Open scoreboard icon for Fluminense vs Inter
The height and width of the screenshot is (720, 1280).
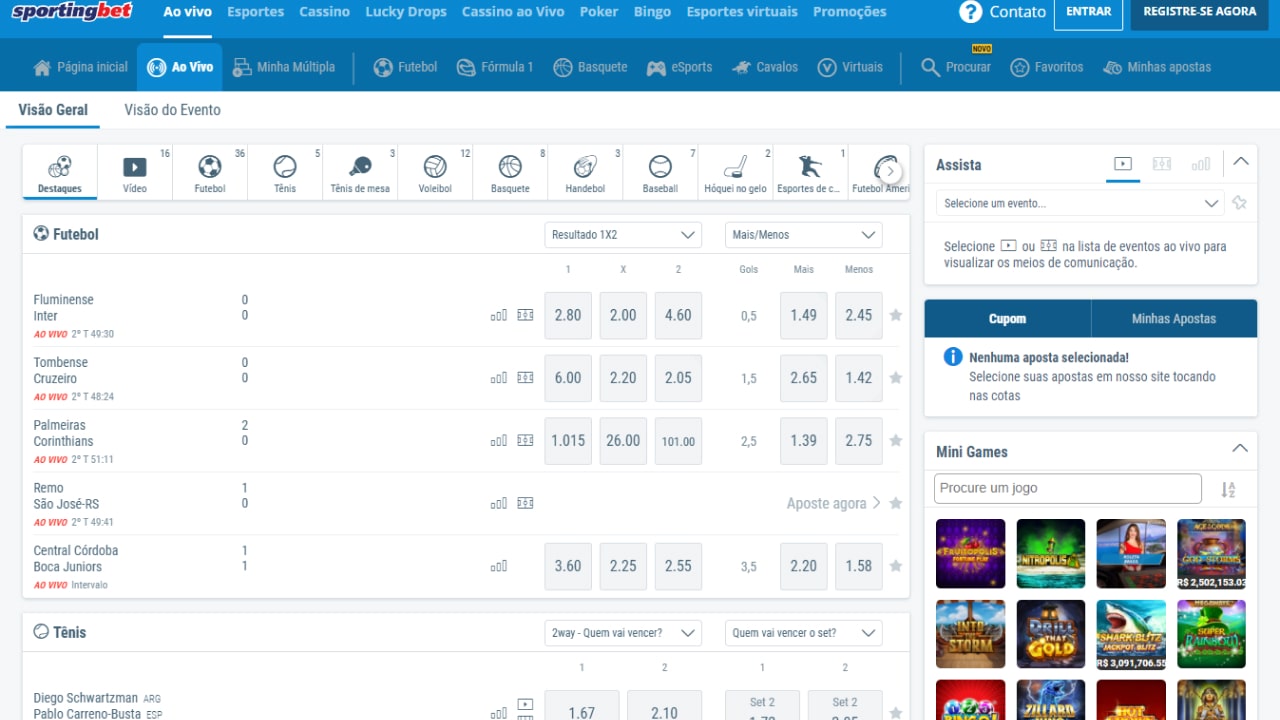point(525,315)
